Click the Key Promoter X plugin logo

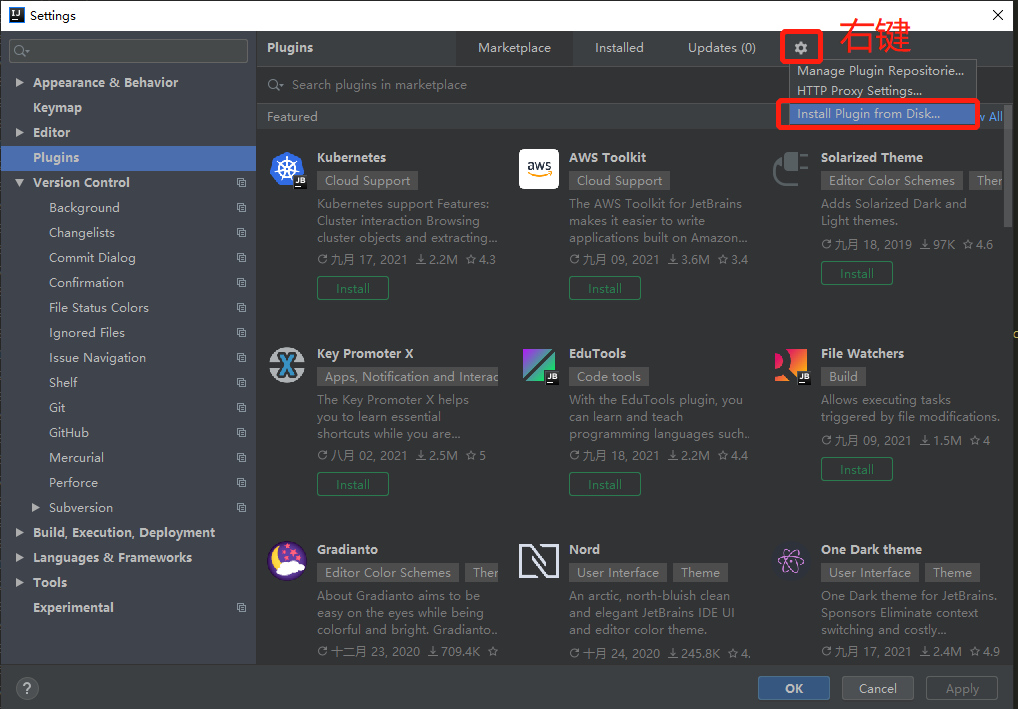[287, 365]
